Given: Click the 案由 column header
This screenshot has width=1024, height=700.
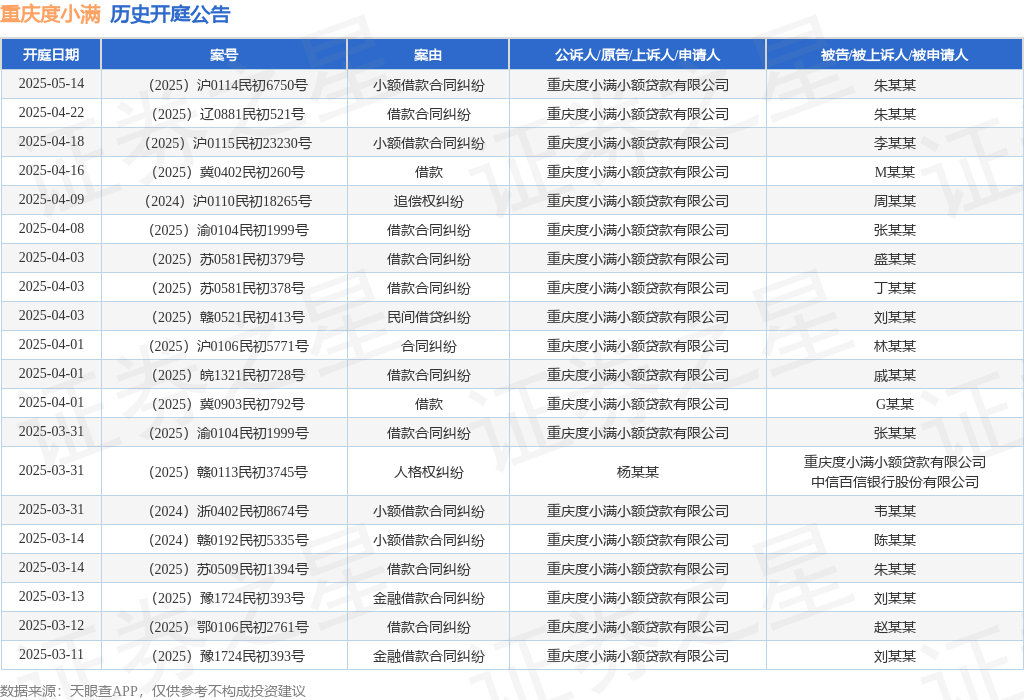Looking at the screenshot, I should (x=428, y=55).
